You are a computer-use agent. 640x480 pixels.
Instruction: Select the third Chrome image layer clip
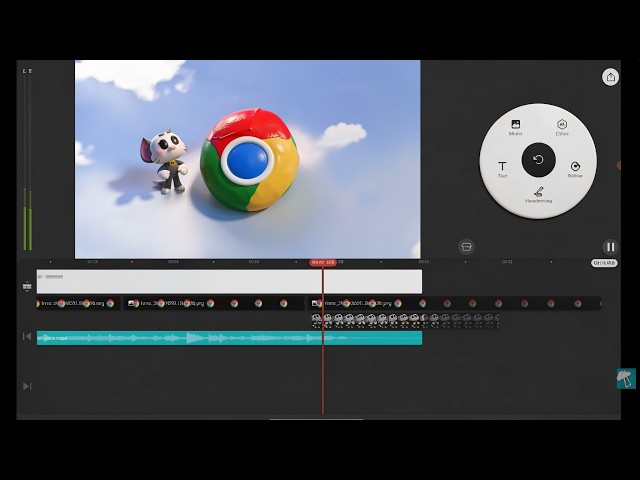click(454, 303)
